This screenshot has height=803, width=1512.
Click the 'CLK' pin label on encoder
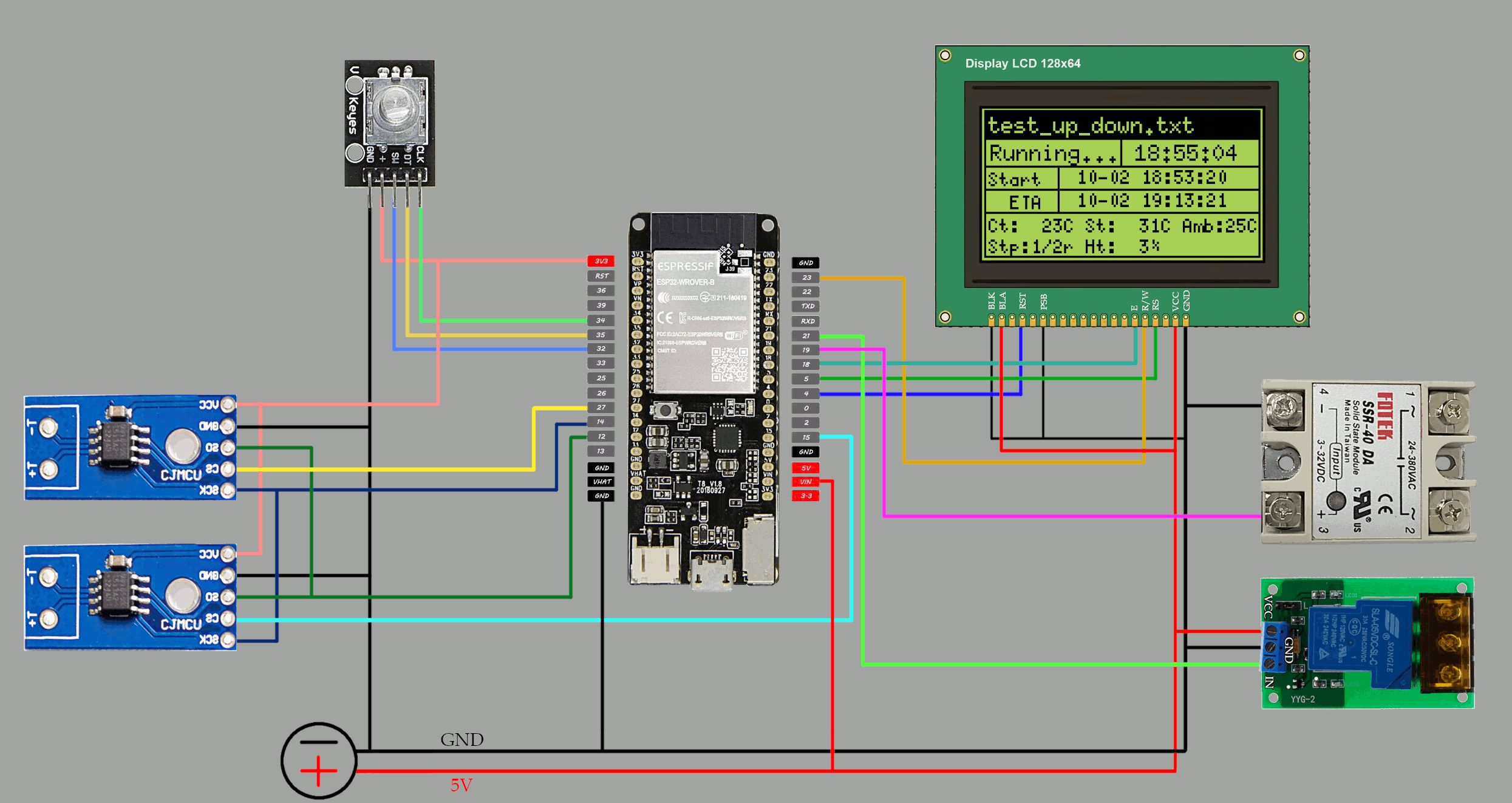coord(420,154)
